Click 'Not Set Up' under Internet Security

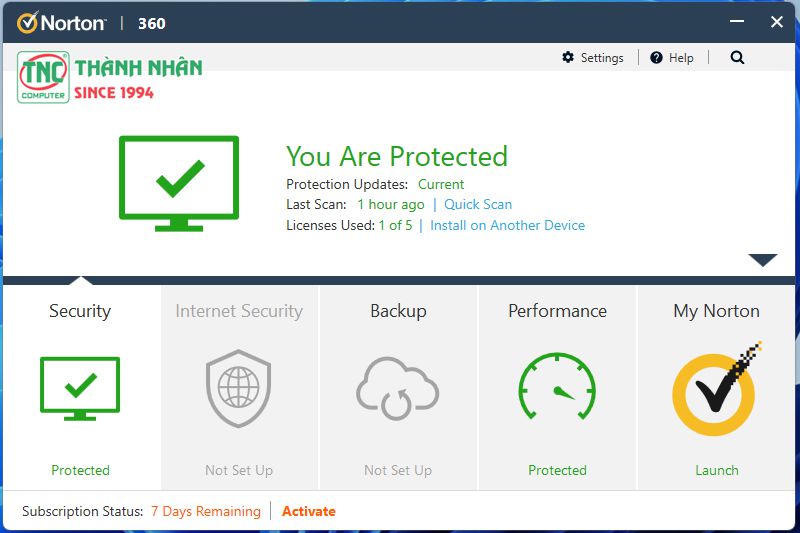coord(239,470)
